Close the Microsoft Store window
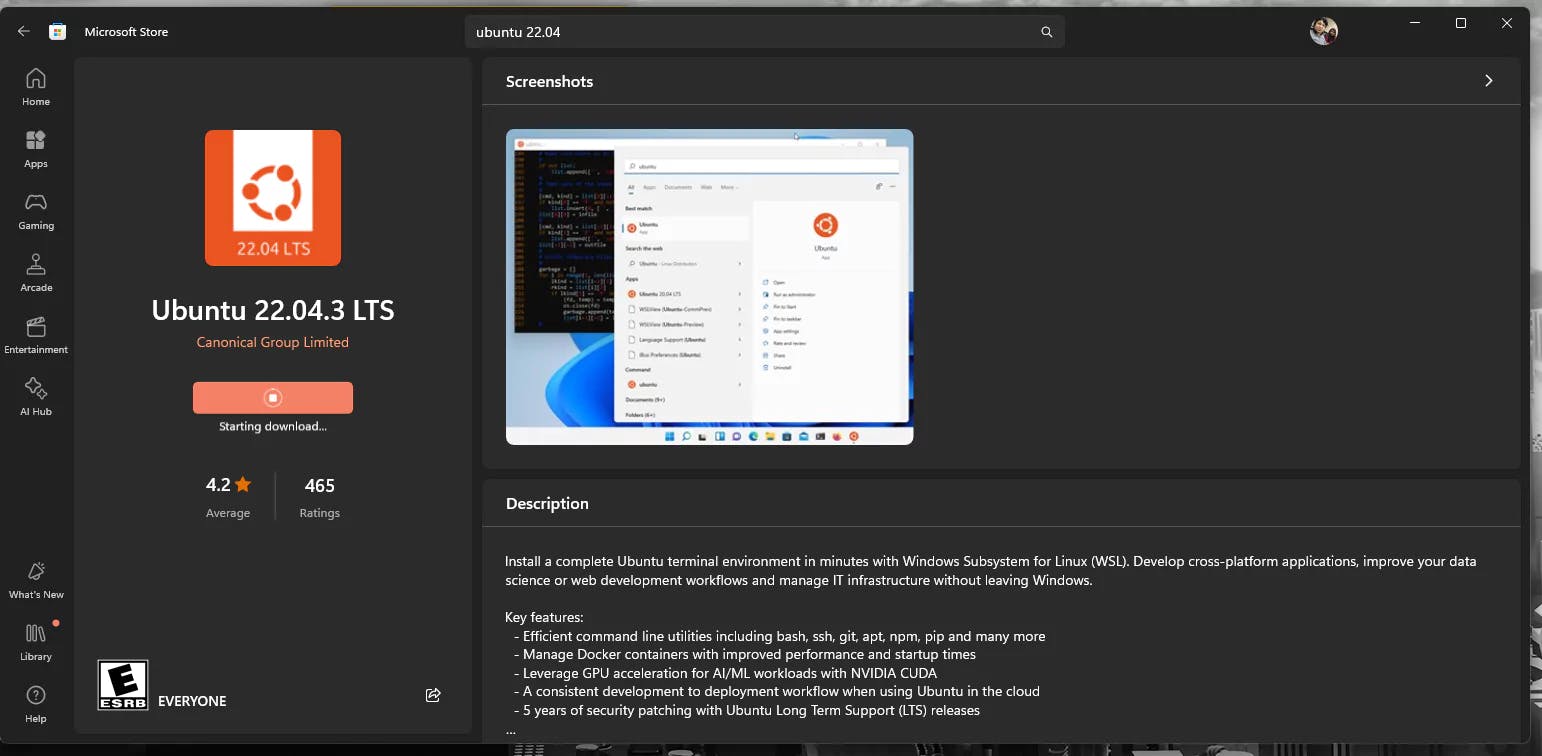The width and height of the screenshot is (1542, 756). [x=1507, y=23]
